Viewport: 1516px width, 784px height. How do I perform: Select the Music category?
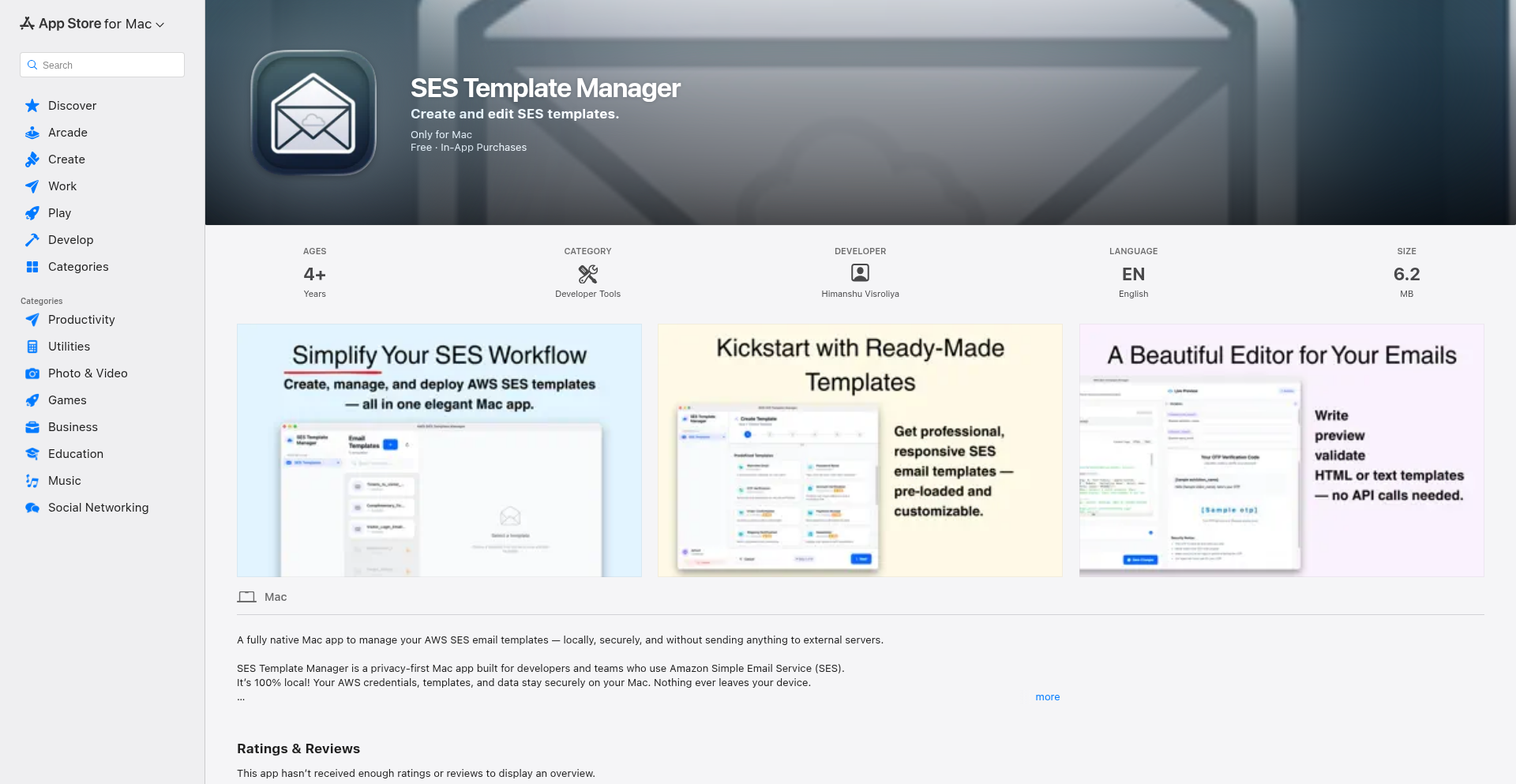tap(64, 481)
